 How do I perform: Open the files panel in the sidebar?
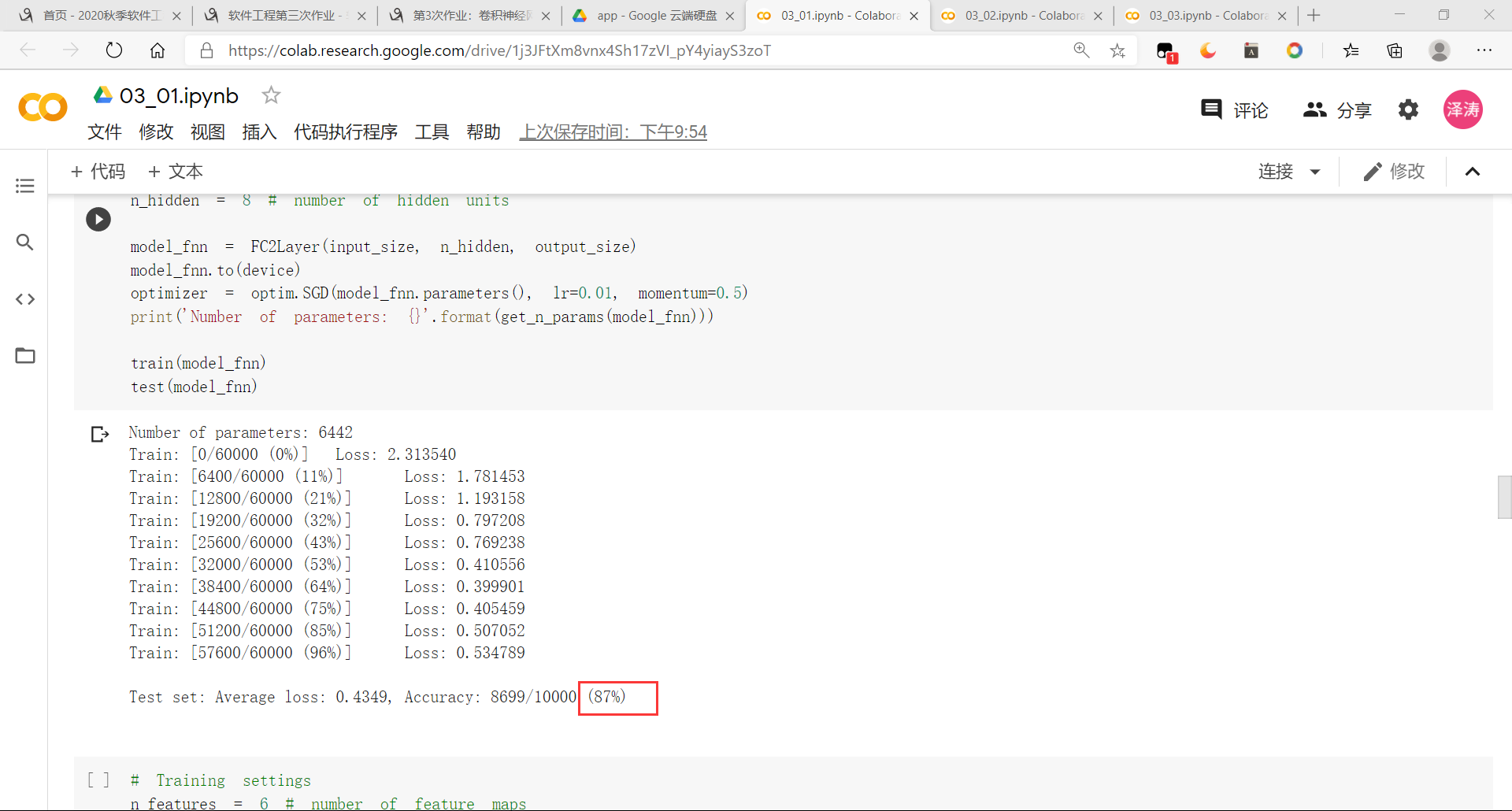[x=25, y=356]
